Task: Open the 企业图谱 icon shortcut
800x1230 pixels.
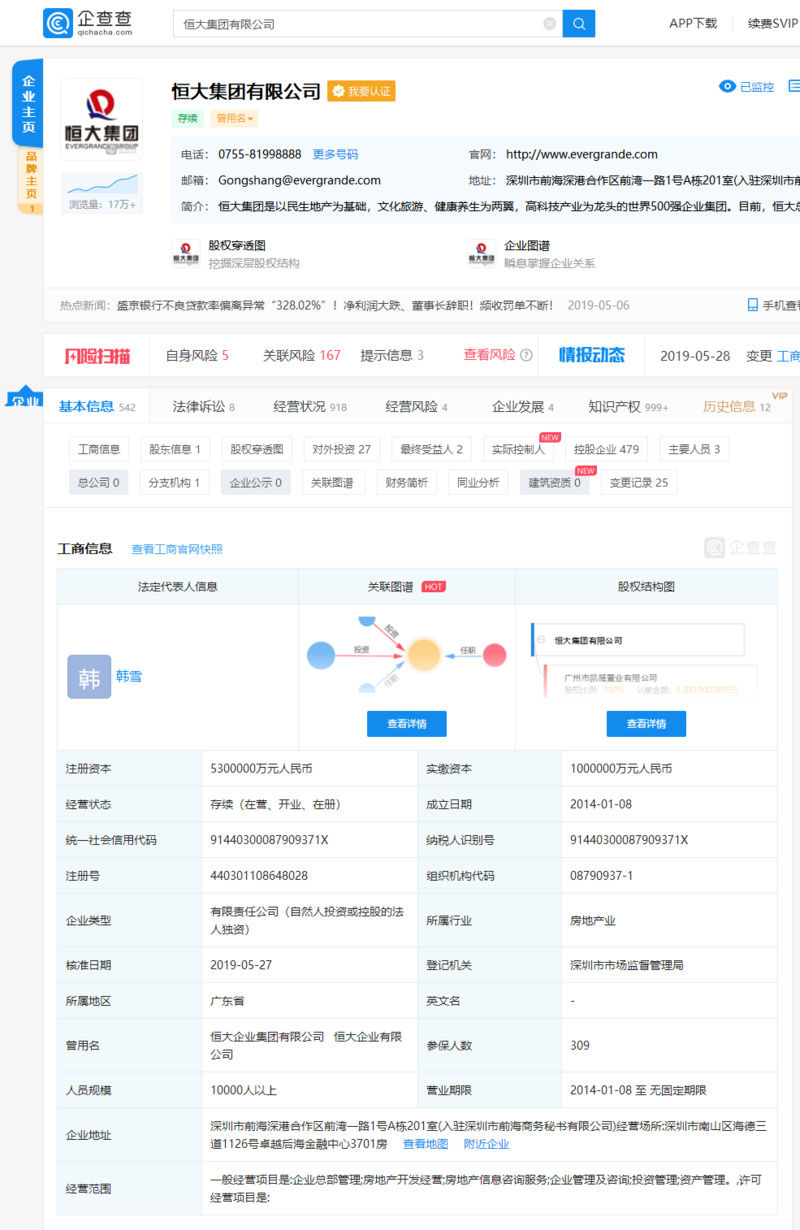Action: [x=481, y=253]
